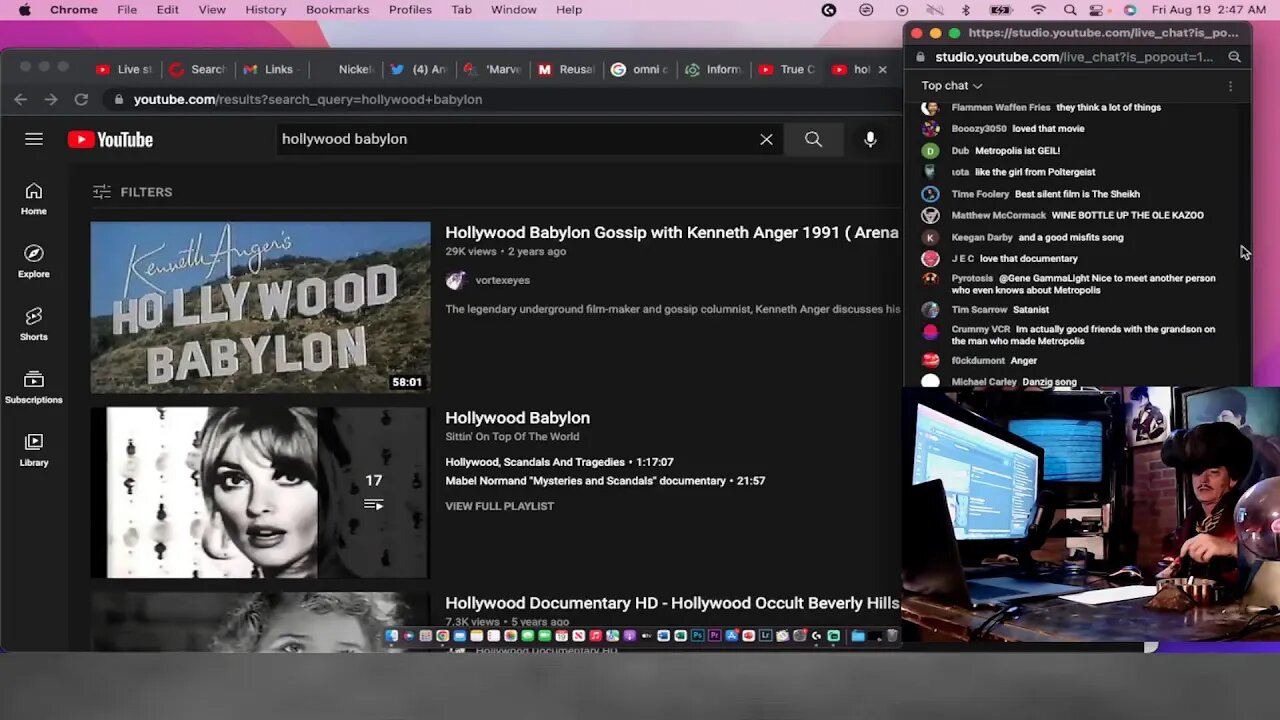The image size is (1280, 720).
Task: Open Hollywood, Scandals And Tragedies playlist item
Action: click(559, 462)
